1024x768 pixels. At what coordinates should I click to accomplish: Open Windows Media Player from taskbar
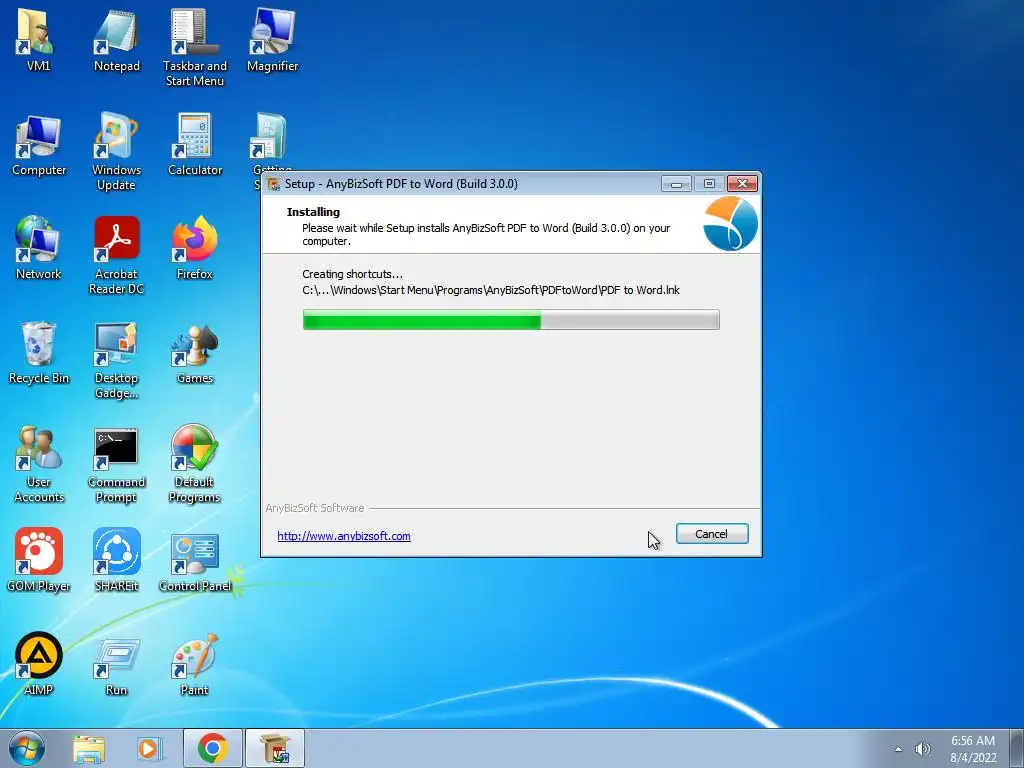149,749
